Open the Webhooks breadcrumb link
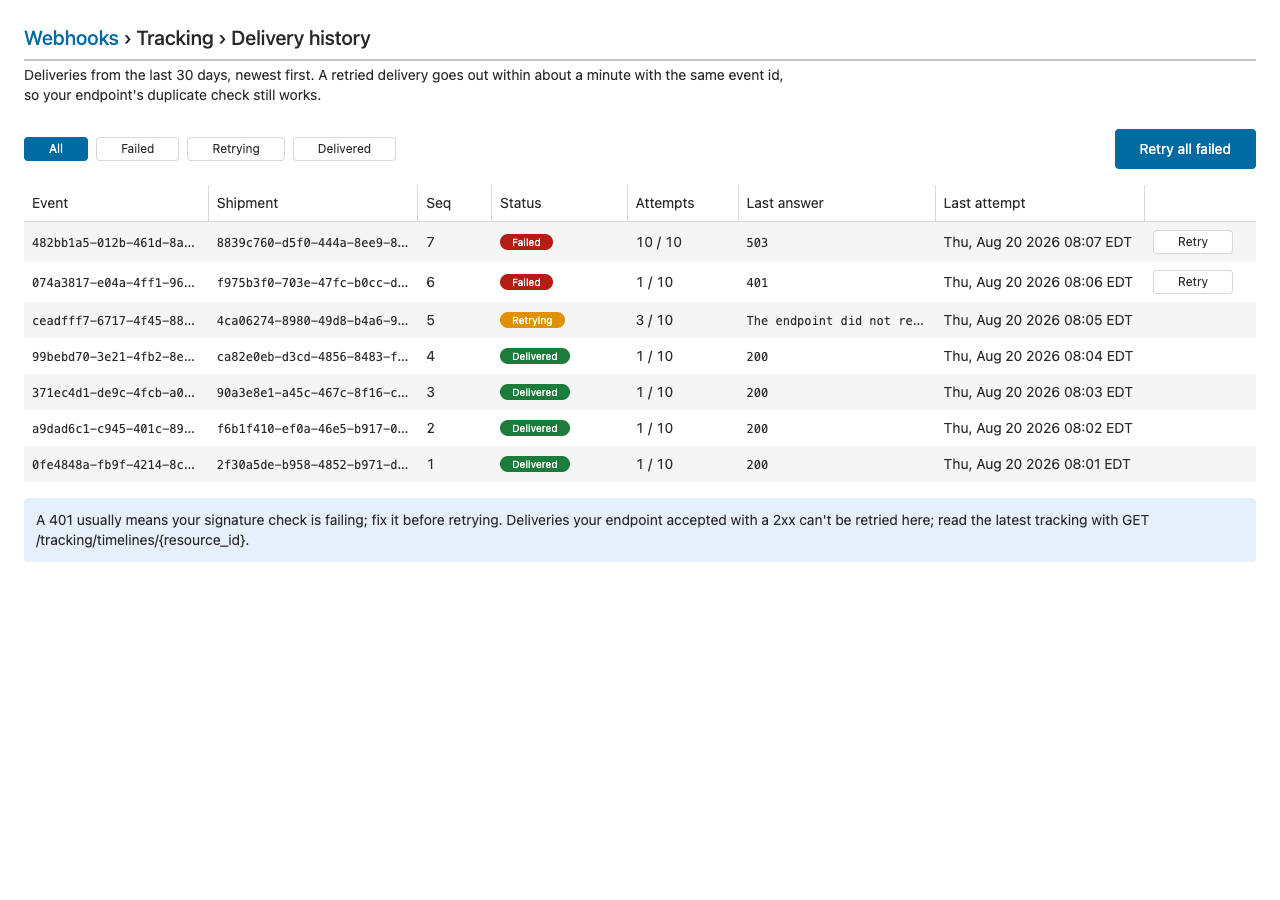Screen dimensions: 1280x900 [x=71, y=38]
